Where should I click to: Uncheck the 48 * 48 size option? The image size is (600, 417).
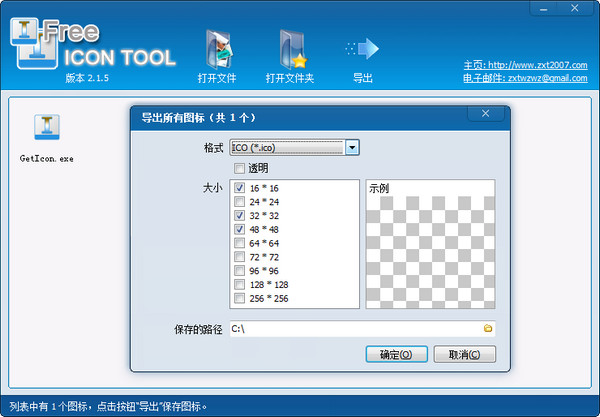click(239, 229)
